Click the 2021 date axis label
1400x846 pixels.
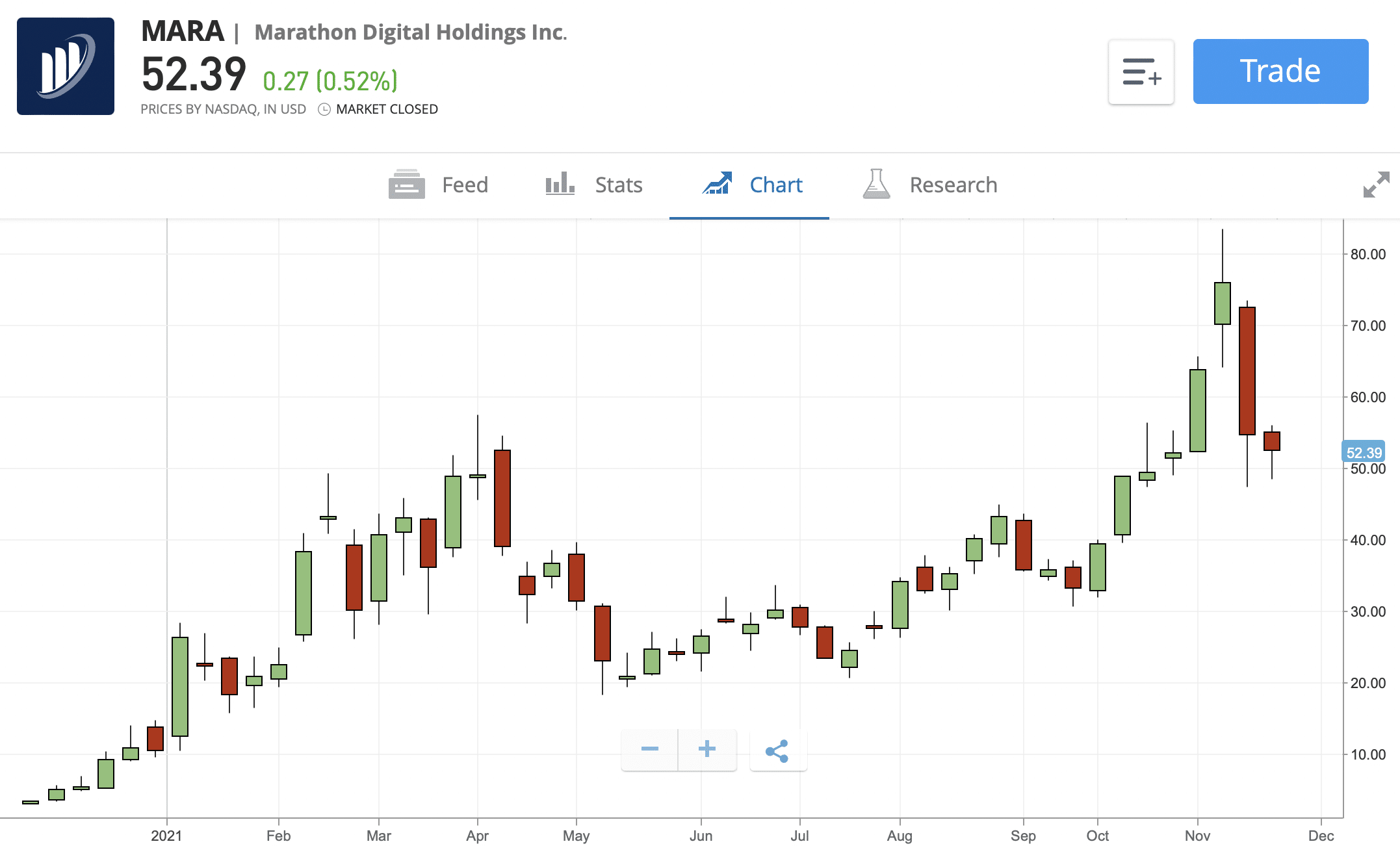[x=166, y=836]
